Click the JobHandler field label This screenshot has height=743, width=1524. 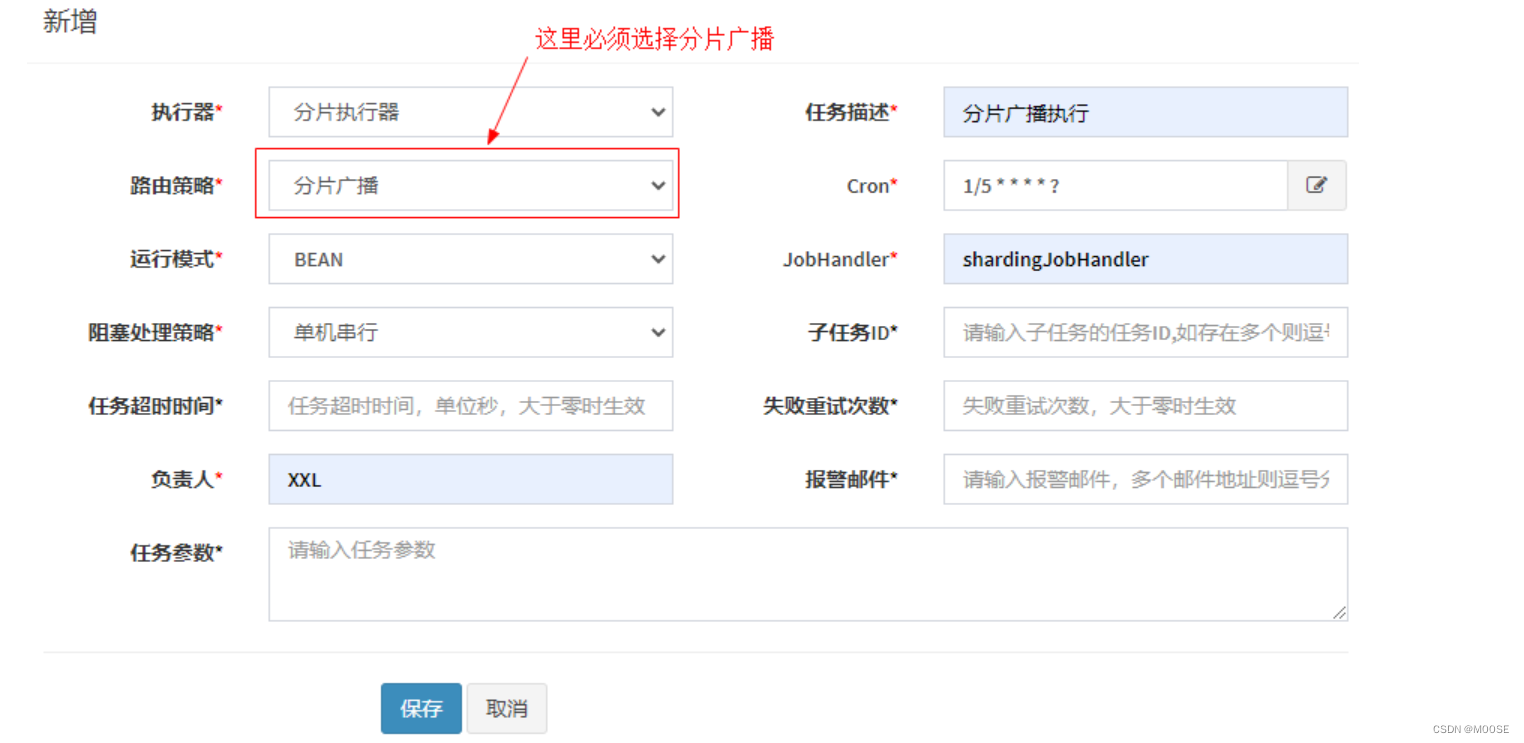840,259
